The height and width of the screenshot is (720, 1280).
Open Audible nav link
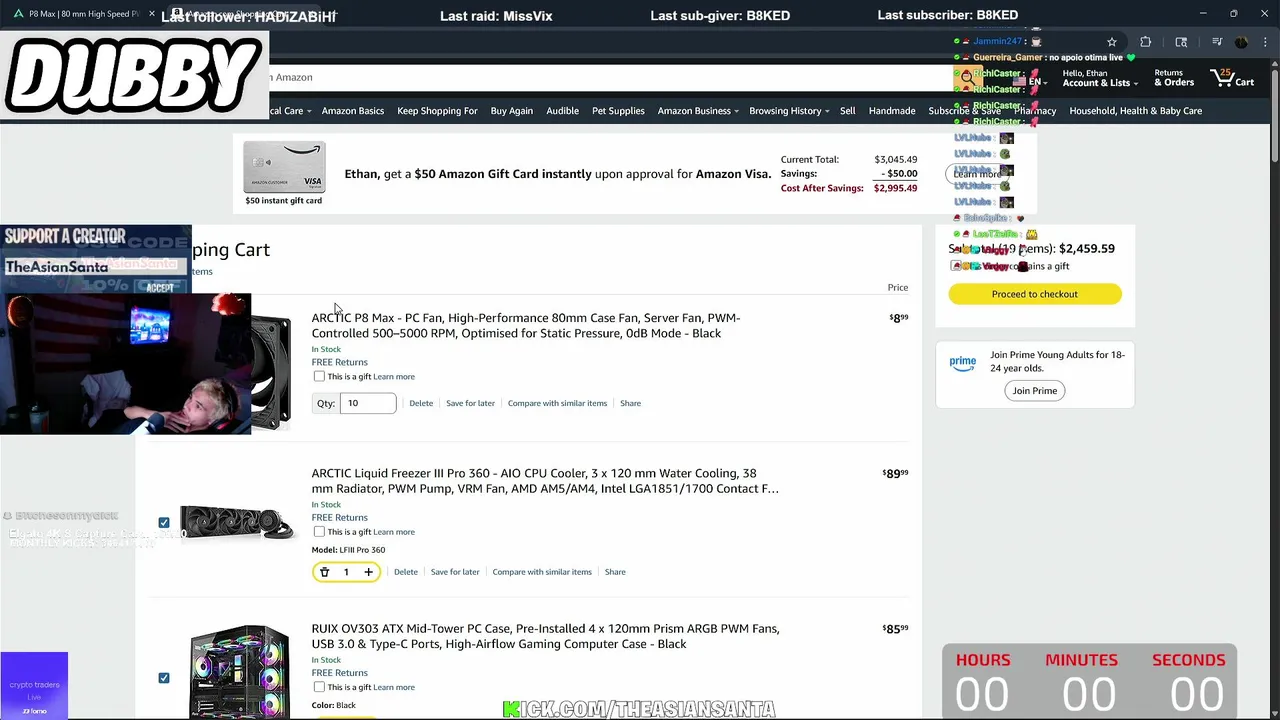[562, 111]
